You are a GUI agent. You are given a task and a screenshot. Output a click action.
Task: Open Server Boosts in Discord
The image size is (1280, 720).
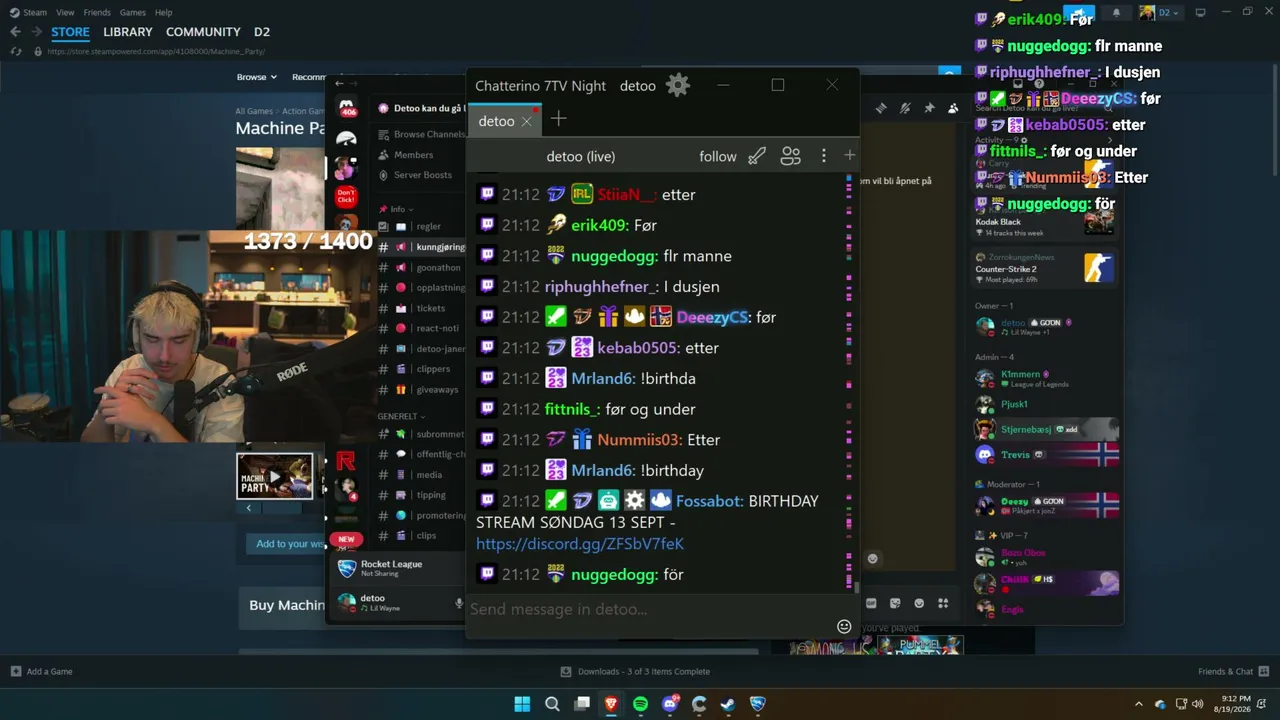click(x=415, y=175)
